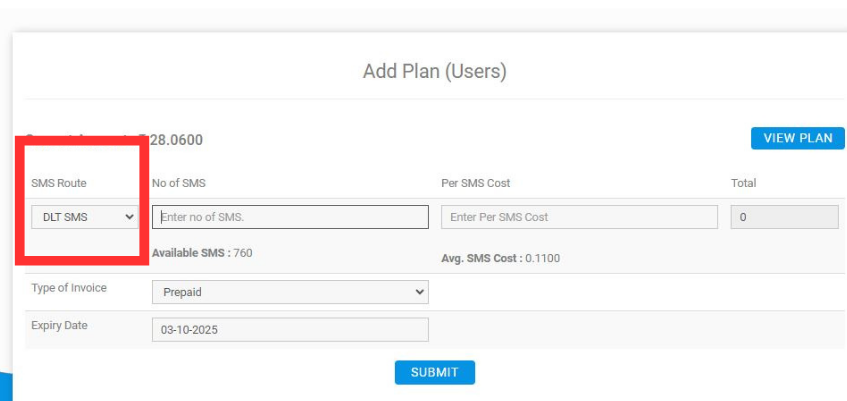Expand the Prepaid invoice type dropdown
Viewport: 847px width, 401px height.
pos(289,292)
